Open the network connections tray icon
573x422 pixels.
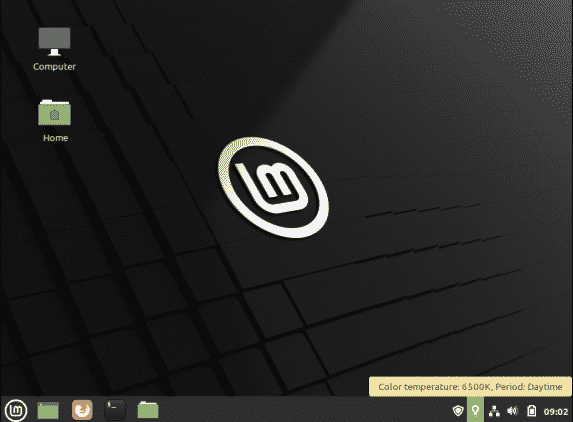pos(494,411)
